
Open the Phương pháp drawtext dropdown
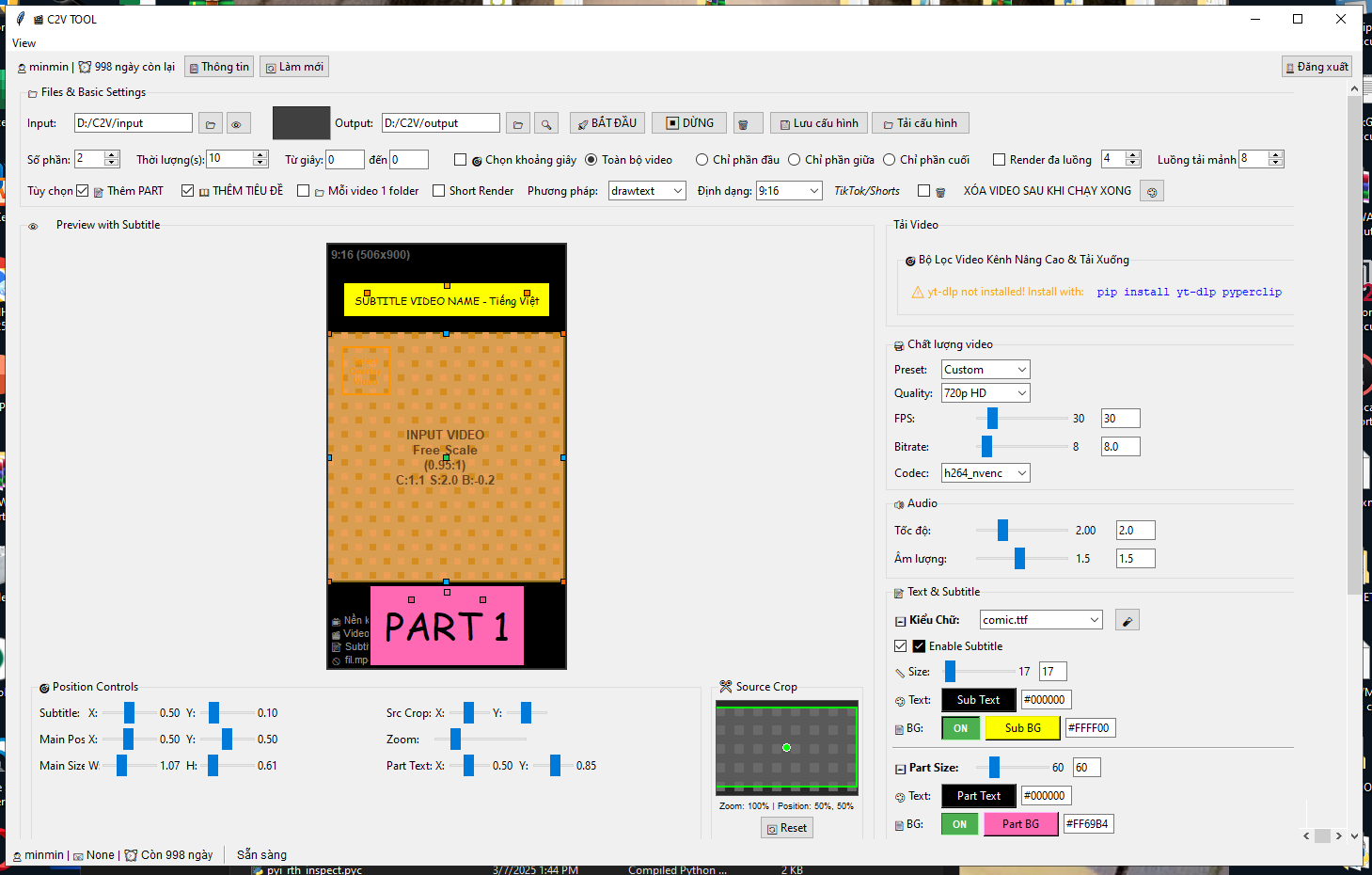tap(647, 191)
